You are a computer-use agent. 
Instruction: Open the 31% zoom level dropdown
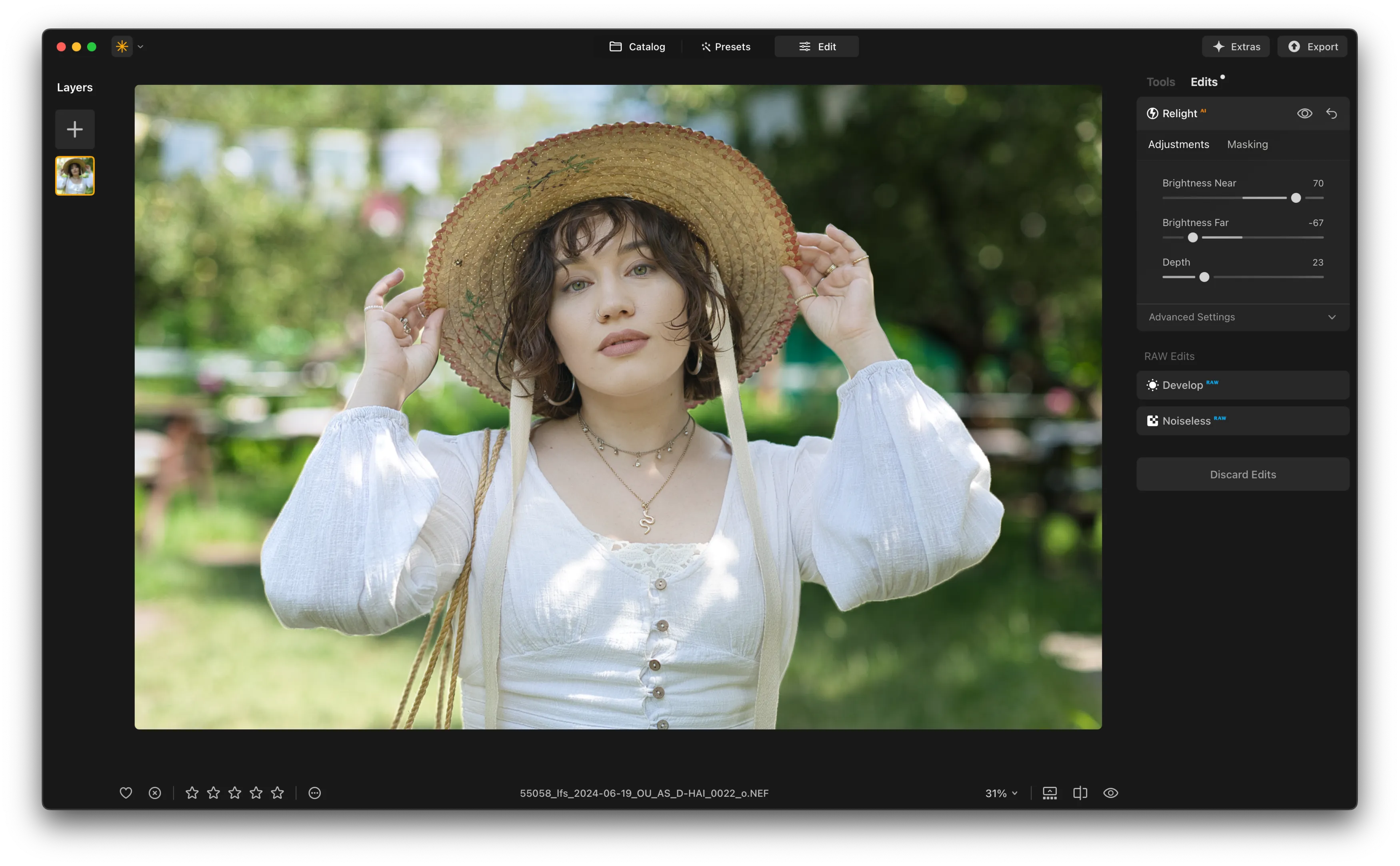1001,793
